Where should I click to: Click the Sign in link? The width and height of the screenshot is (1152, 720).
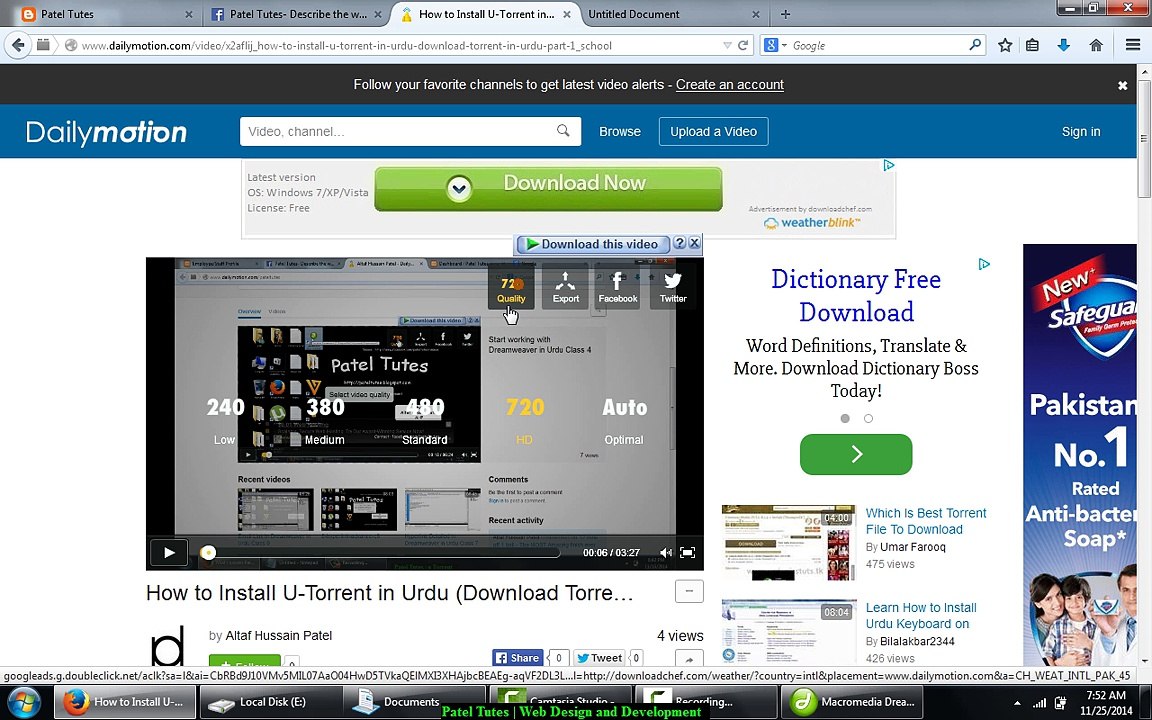1081,132
